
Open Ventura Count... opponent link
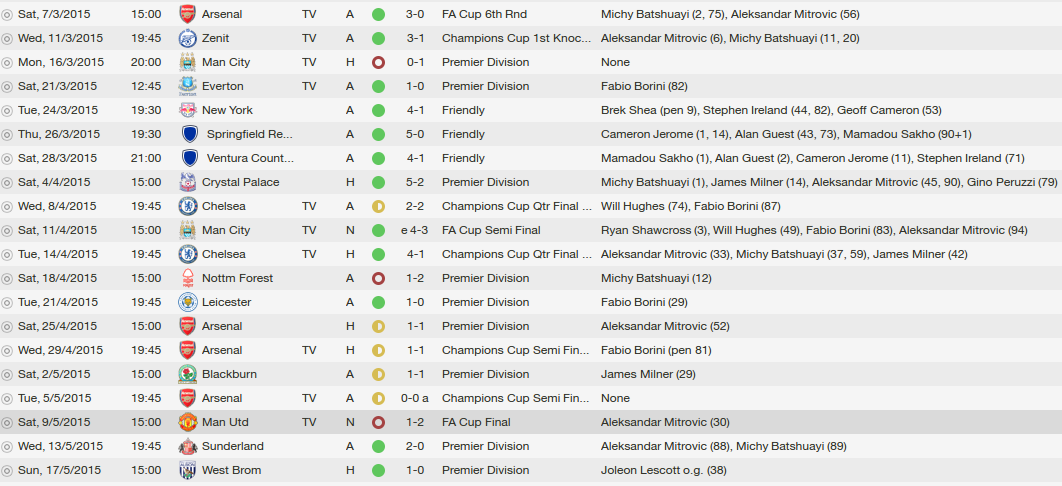(x=250, y=158)
